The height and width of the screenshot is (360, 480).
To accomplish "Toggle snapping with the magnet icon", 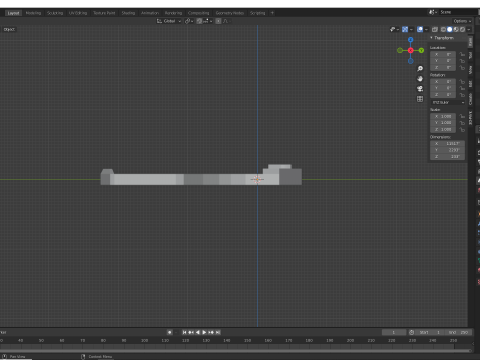I will [x=199, y=21].
